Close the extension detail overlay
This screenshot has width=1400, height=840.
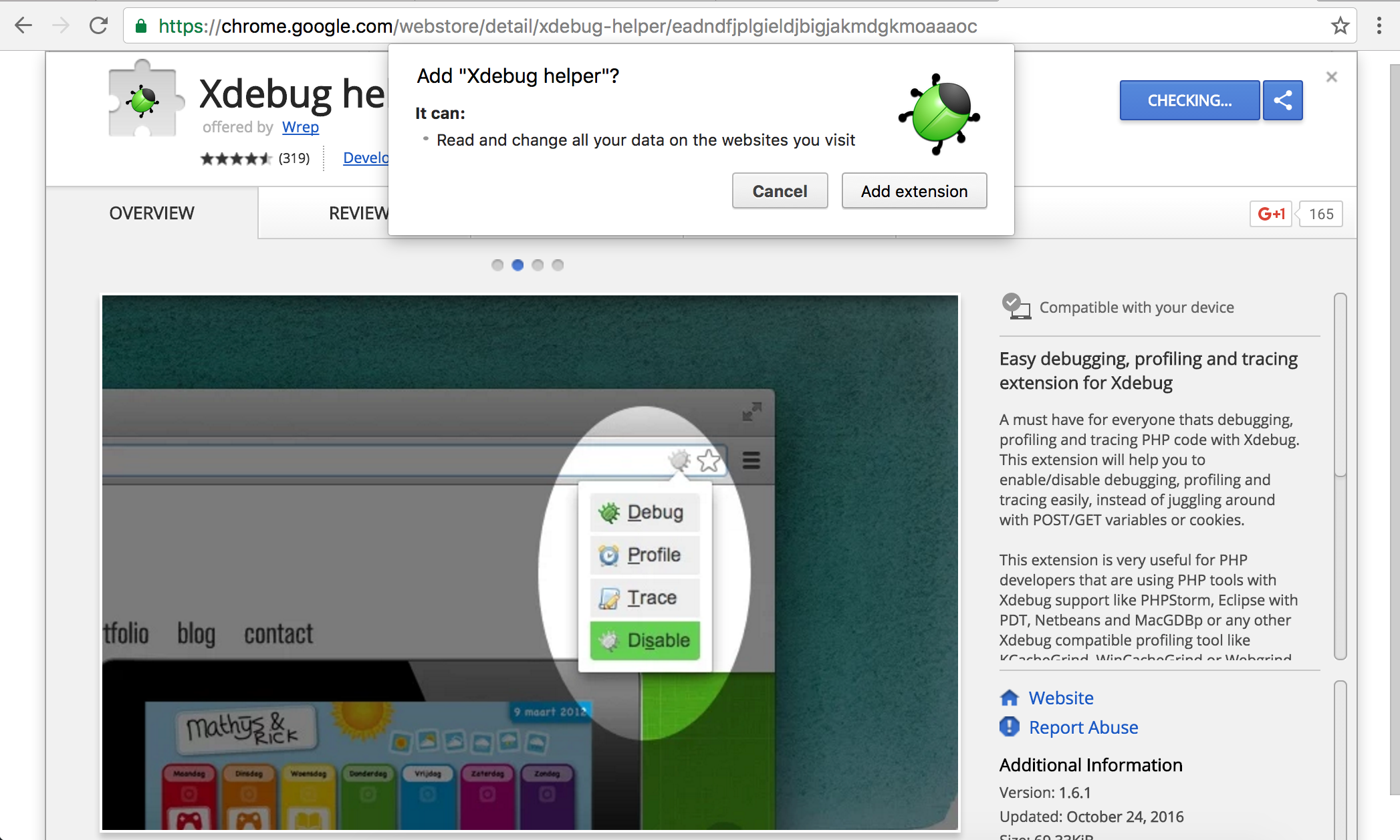pos(1331,77)
